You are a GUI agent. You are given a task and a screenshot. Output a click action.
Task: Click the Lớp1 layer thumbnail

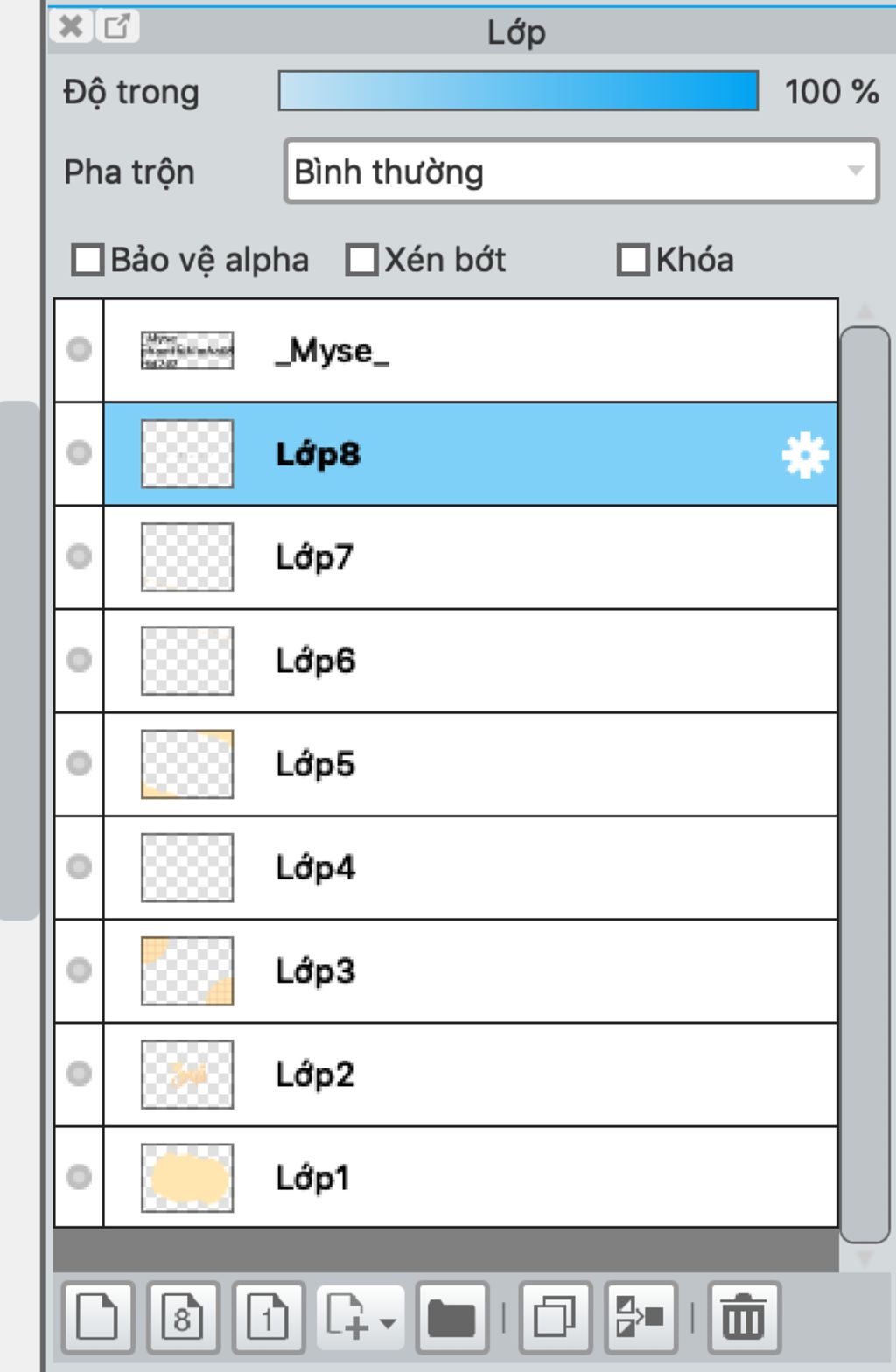[x=187, y=1178]
